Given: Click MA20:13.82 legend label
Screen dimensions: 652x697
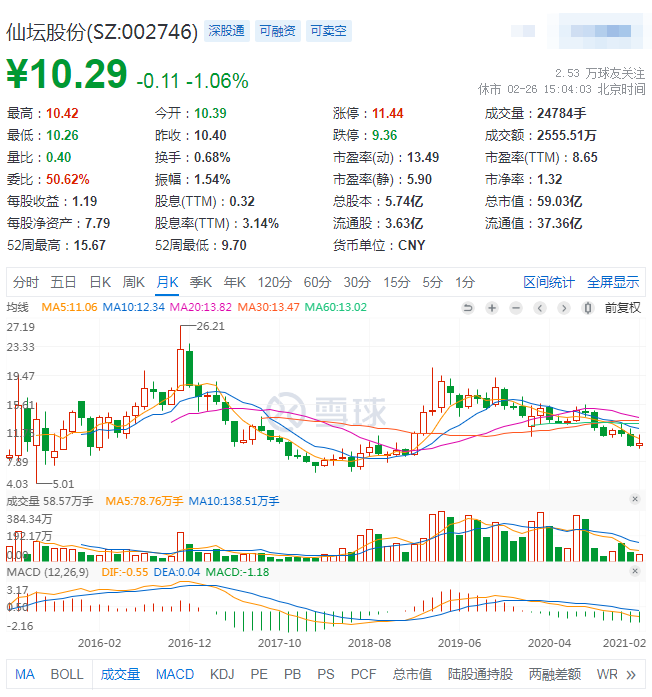Looking at the screenshot, I should point(201,308).
